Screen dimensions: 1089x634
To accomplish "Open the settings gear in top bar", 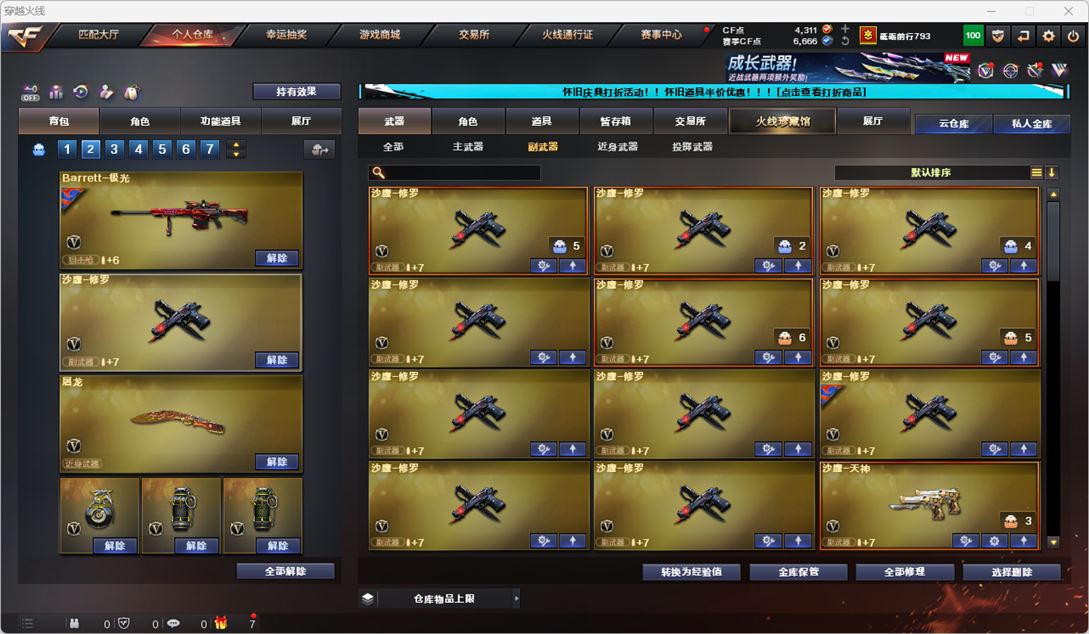I will coord(1048,36).
